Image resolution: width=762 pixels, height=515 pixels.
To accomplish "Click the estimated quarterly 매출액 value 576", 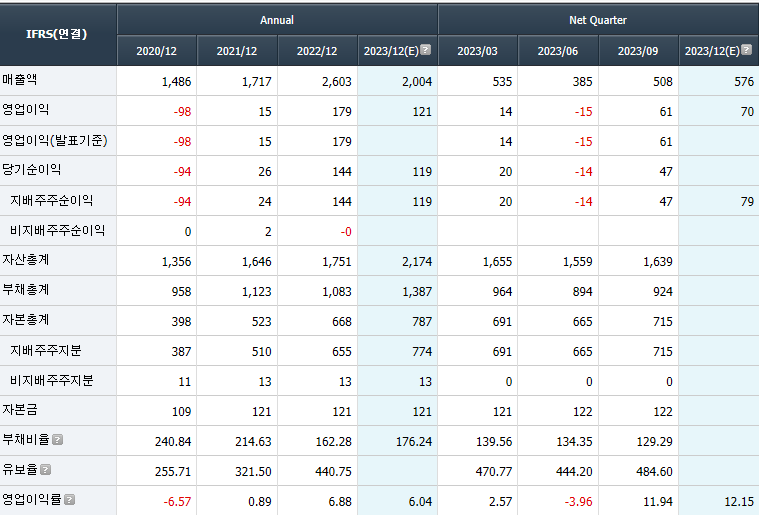I will coord(744,82).
